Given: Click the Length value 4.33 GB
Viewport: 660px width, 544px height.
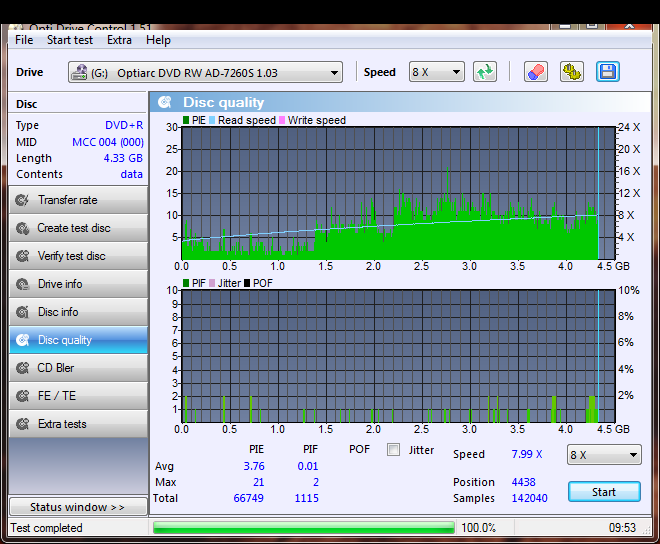Looking at the screenshot, I should pyautogui.click(x=123, y=158).
